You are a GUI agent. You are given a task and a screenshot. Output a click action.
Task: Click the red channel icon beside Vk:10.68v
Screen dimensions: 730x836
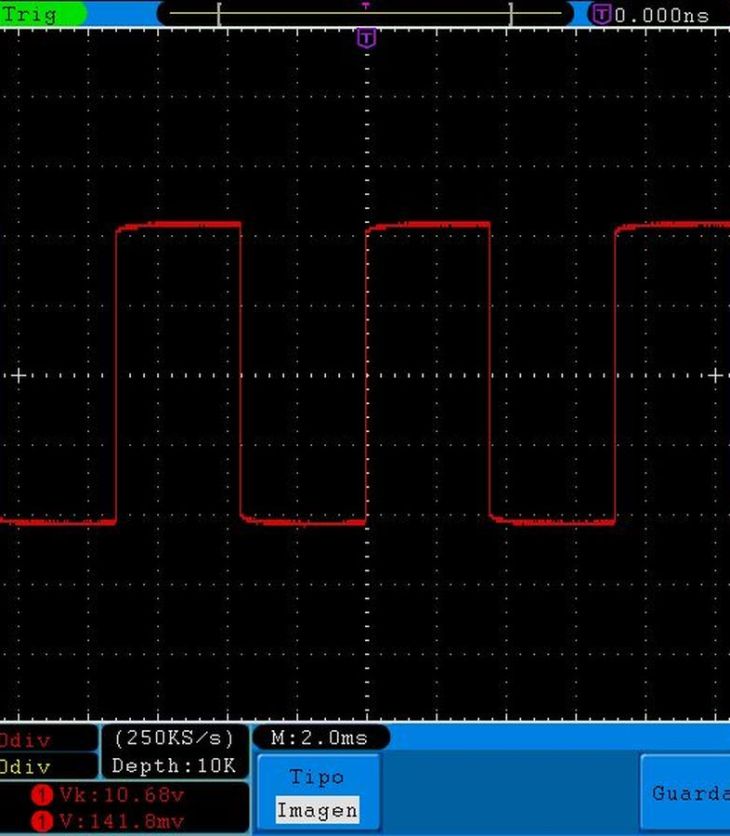point(42,796)
